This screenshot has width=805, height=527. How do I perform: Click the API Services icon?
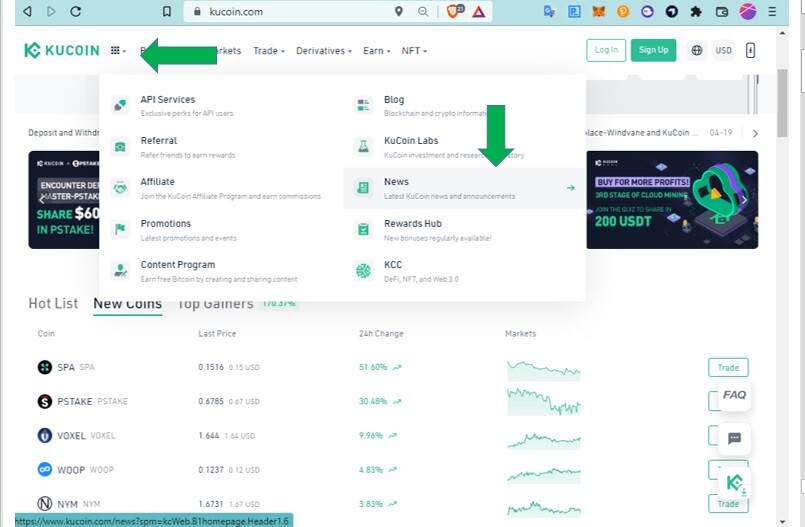120,105
